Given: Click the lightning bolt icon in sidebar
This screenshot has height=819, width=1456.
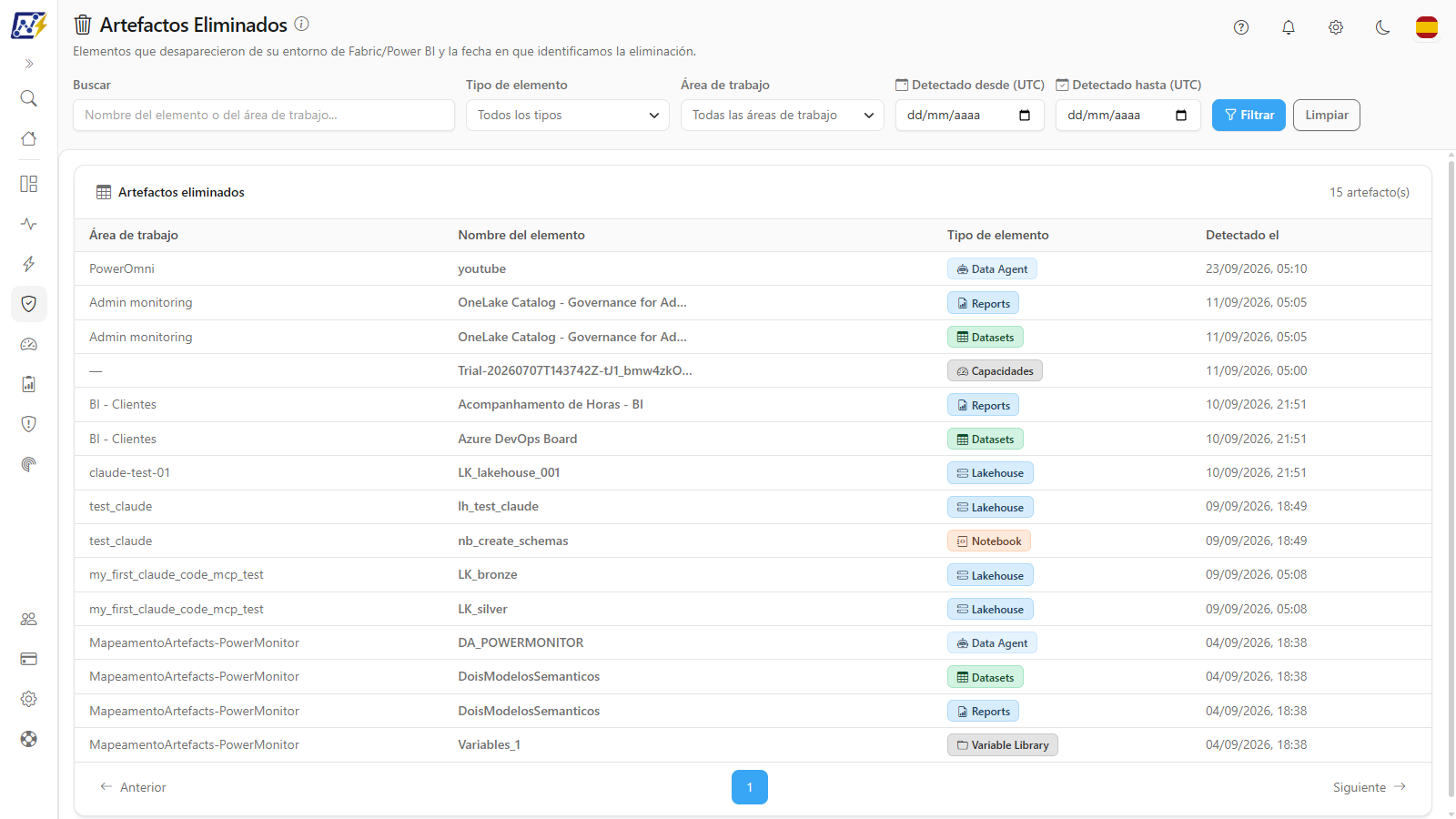Looking at the screenshot, I should 29,264.
